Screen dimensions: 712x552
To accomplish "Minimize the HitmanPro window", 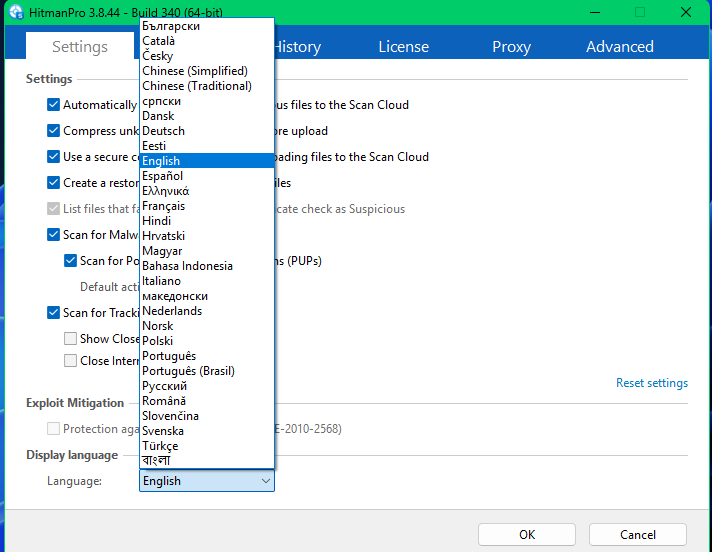I will (x=595, y=12).
